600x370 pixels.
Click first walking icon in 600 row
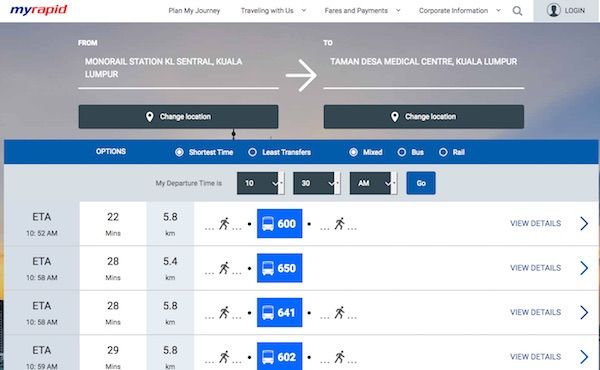click(224, 223)
